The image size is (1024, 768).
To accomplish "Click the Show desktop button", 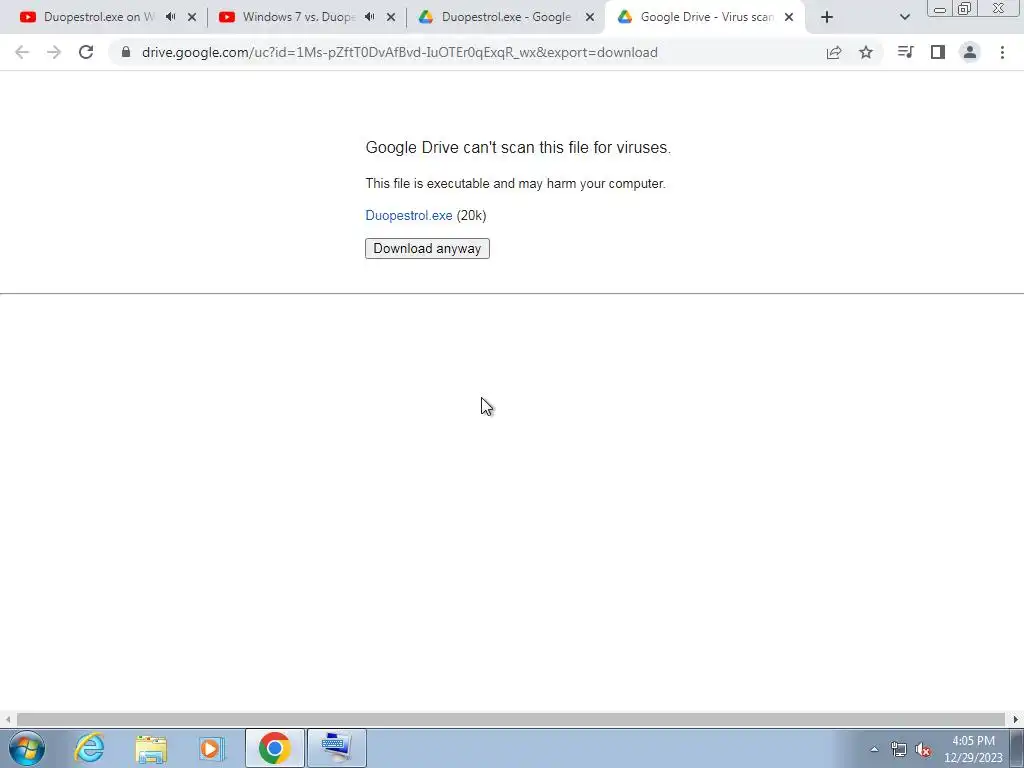I will (1016, 748).
